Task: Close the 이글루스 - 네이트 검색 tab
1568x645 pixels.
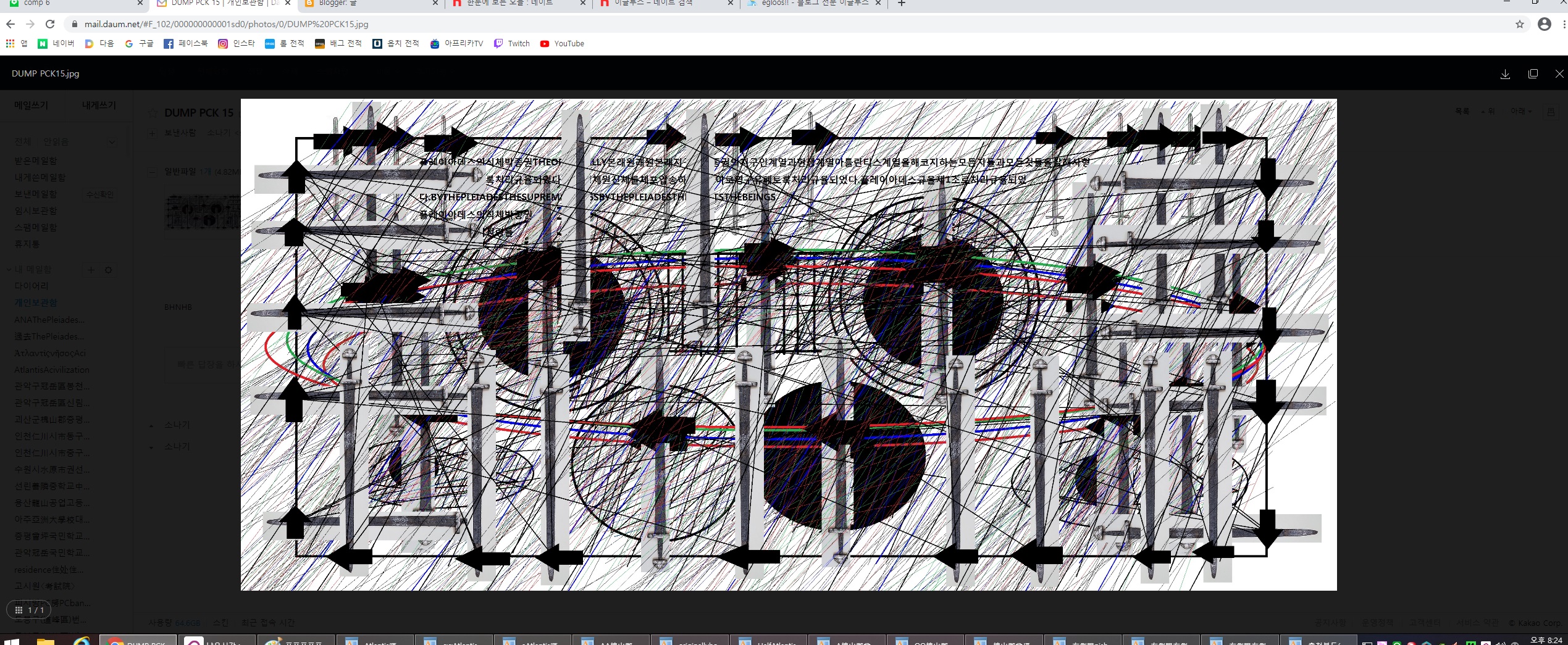Action: coord(731,3)
